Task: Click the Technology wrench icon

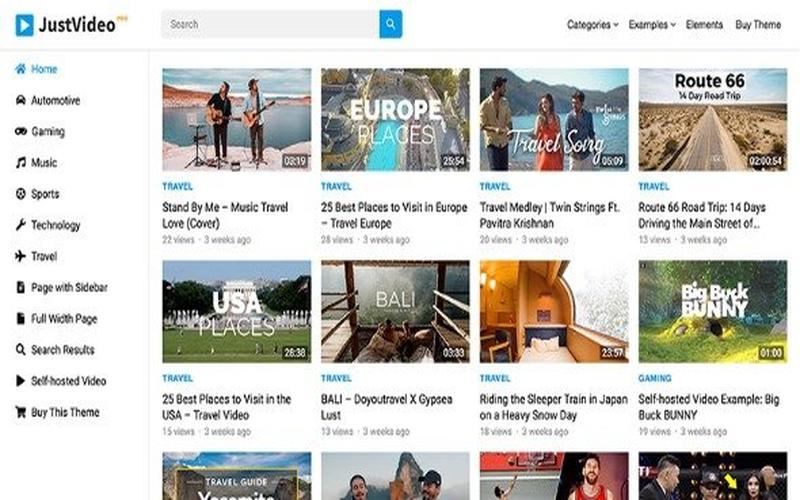Action: click(20, 225)
